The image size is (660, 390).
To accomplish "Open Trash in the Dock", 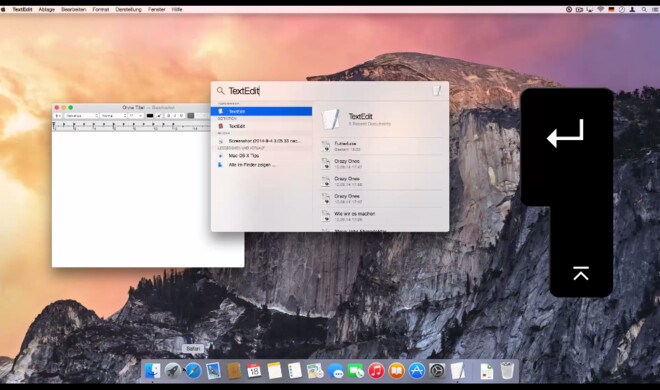I will (507, 371).
